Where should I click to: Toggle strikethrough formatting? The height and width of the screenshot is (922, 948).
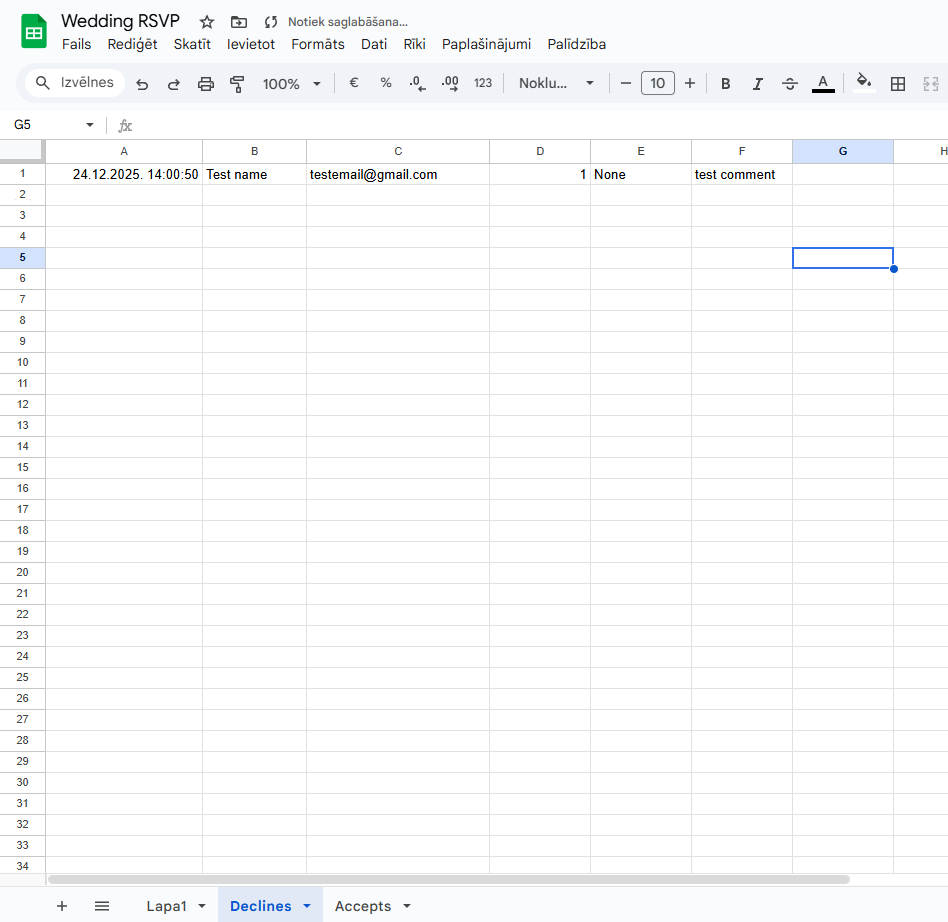[790, 84]
